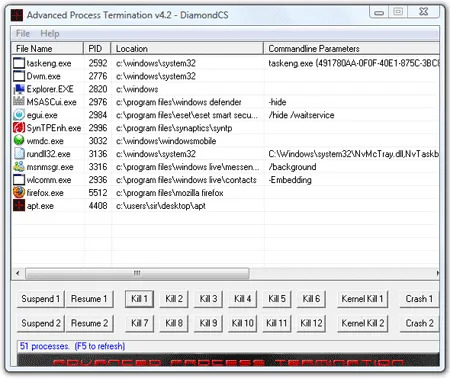Click the 51 processes status text

pos(72,346)
